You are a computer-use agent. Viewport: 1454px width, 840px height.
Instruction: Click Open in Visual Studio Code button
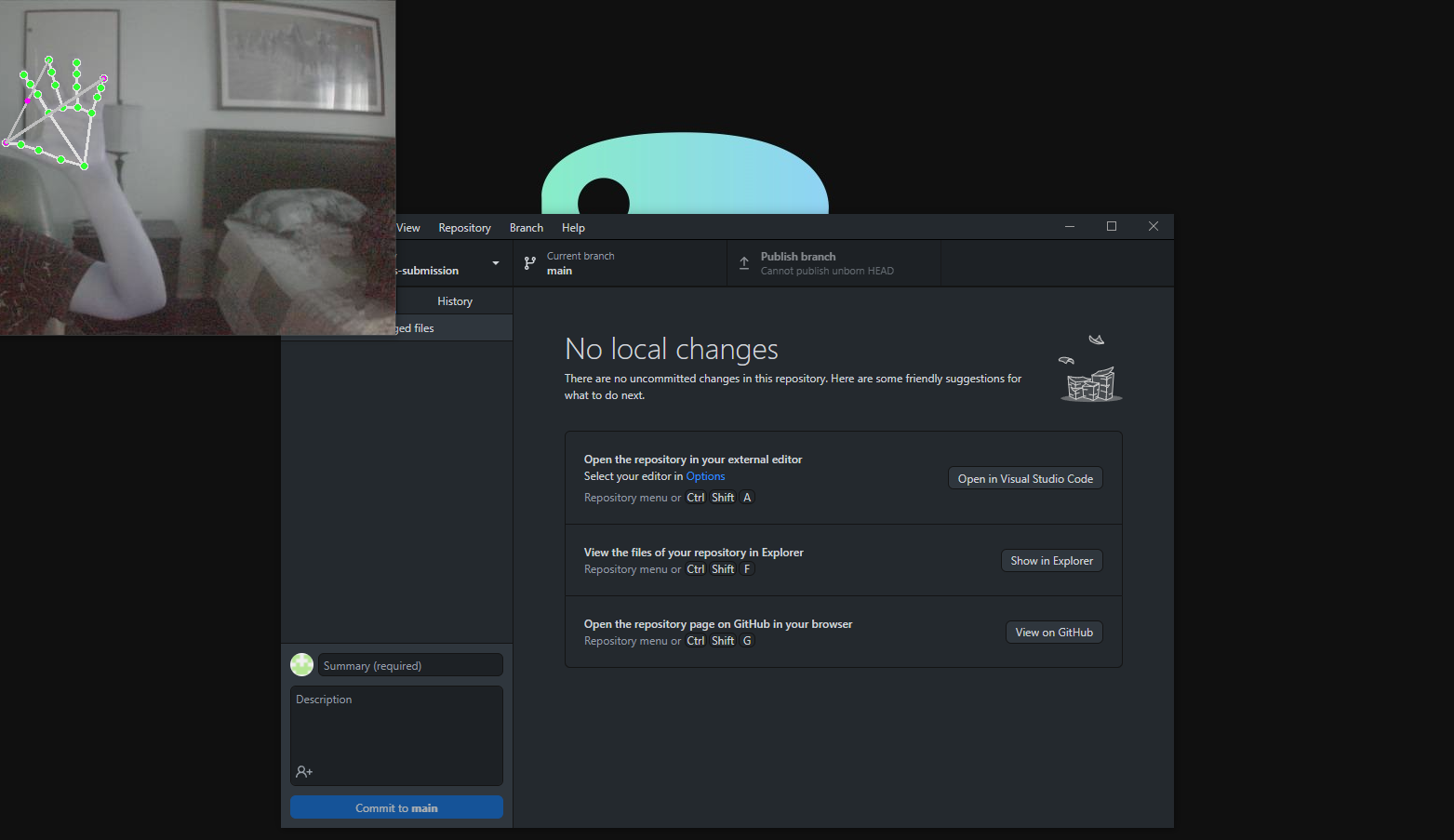coord(1025,478)
